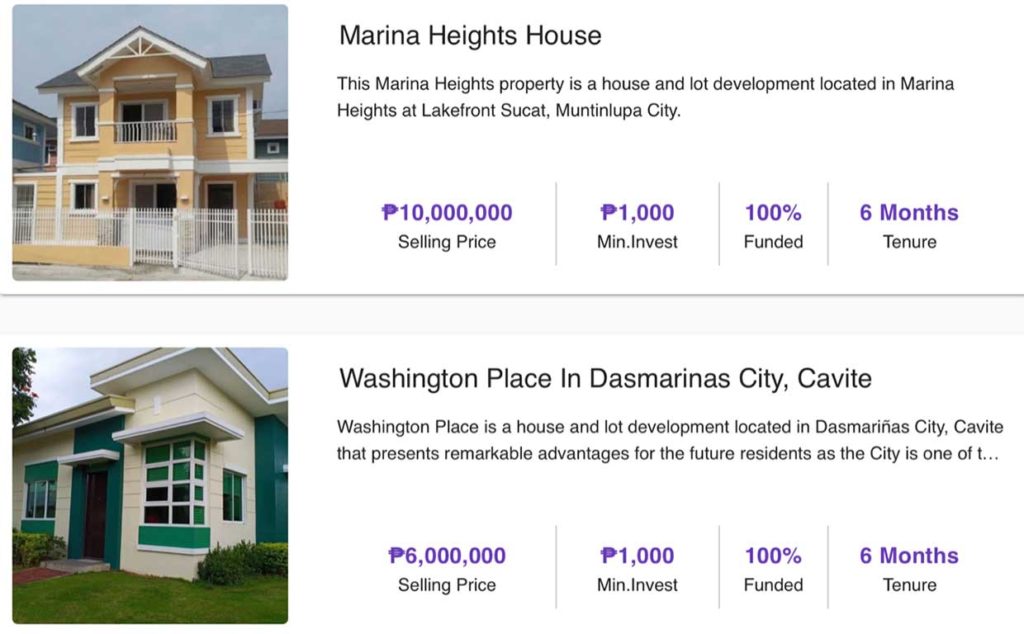The image size is (1024, 634).
Task: Select Marina Heights ₱1,000 minimum investment amount
Action: [637, 213]
